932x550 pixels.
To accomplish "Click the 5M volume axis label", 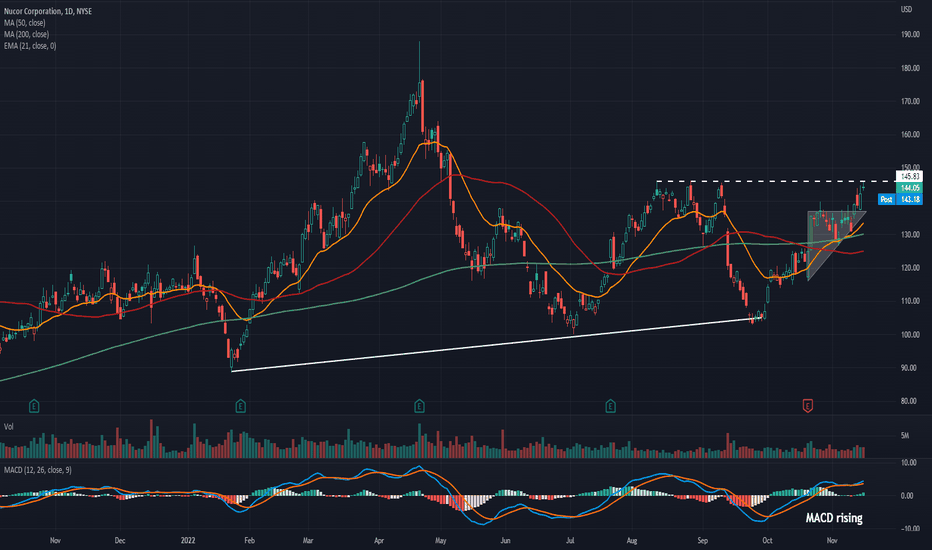I will 905,436.
